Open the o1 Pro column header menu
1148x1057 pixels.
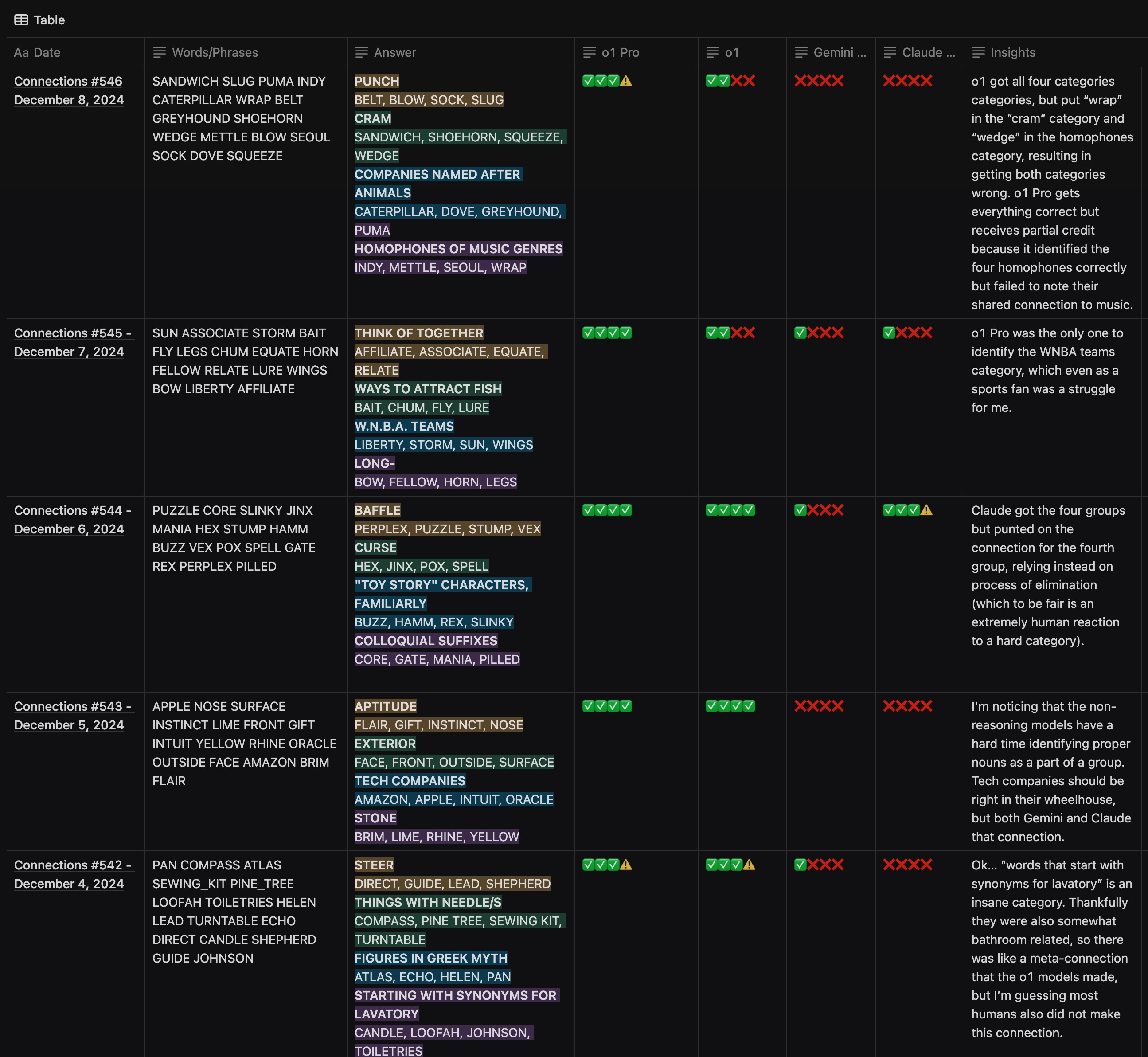click(x=636, y=53)
